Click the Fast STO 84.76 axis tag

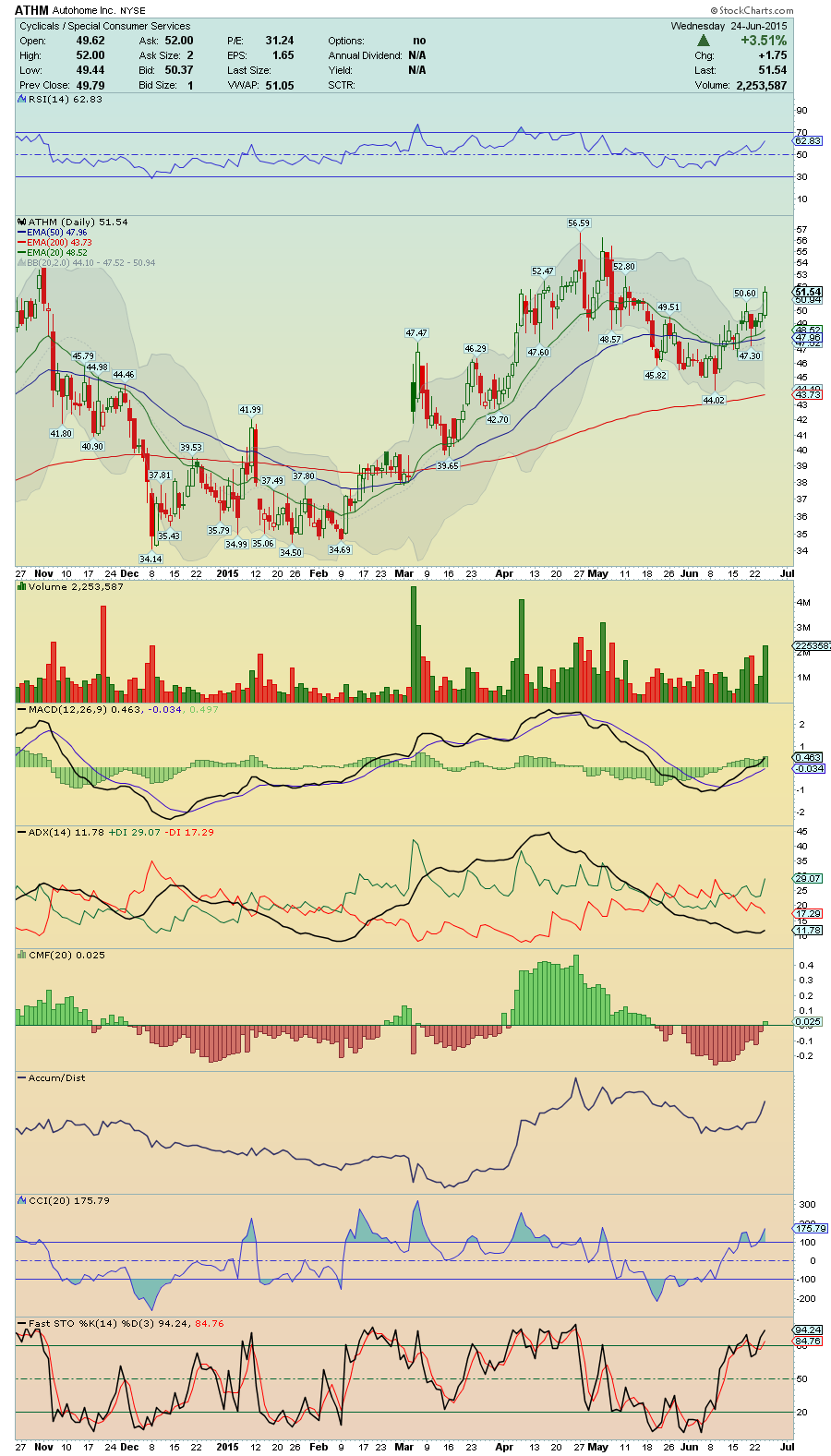click(x=808, y=1342)
